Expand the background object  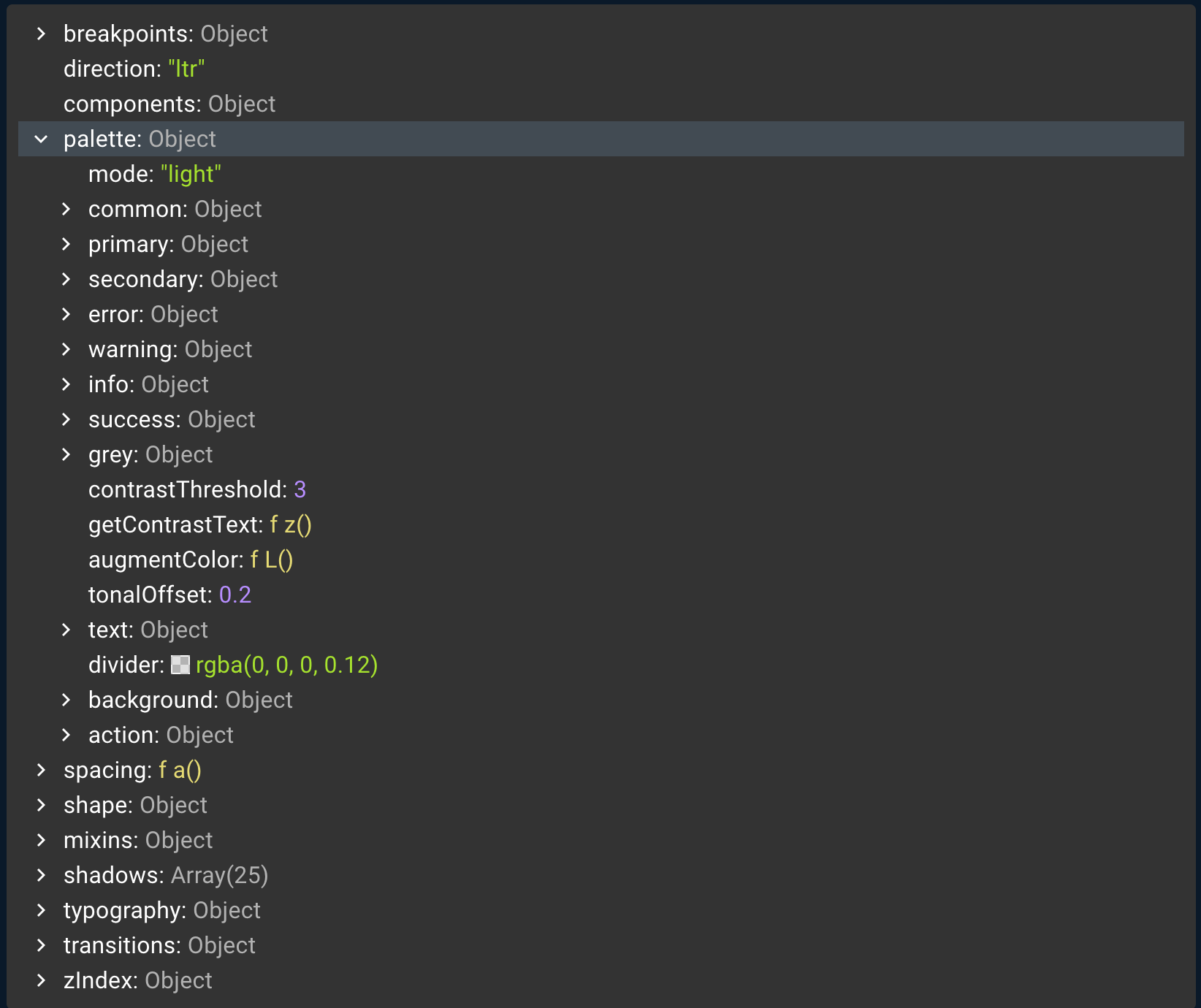click(x=66, y=700)
